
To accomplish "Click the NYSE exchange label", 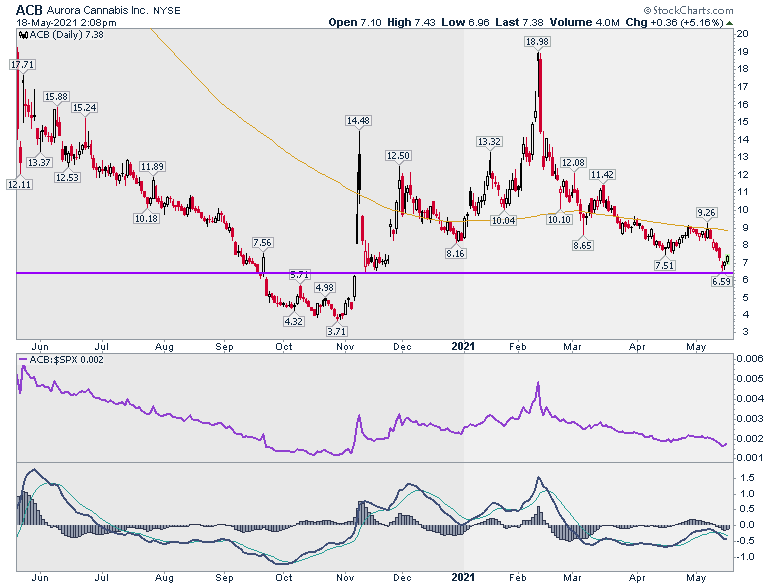I will 167,10.
